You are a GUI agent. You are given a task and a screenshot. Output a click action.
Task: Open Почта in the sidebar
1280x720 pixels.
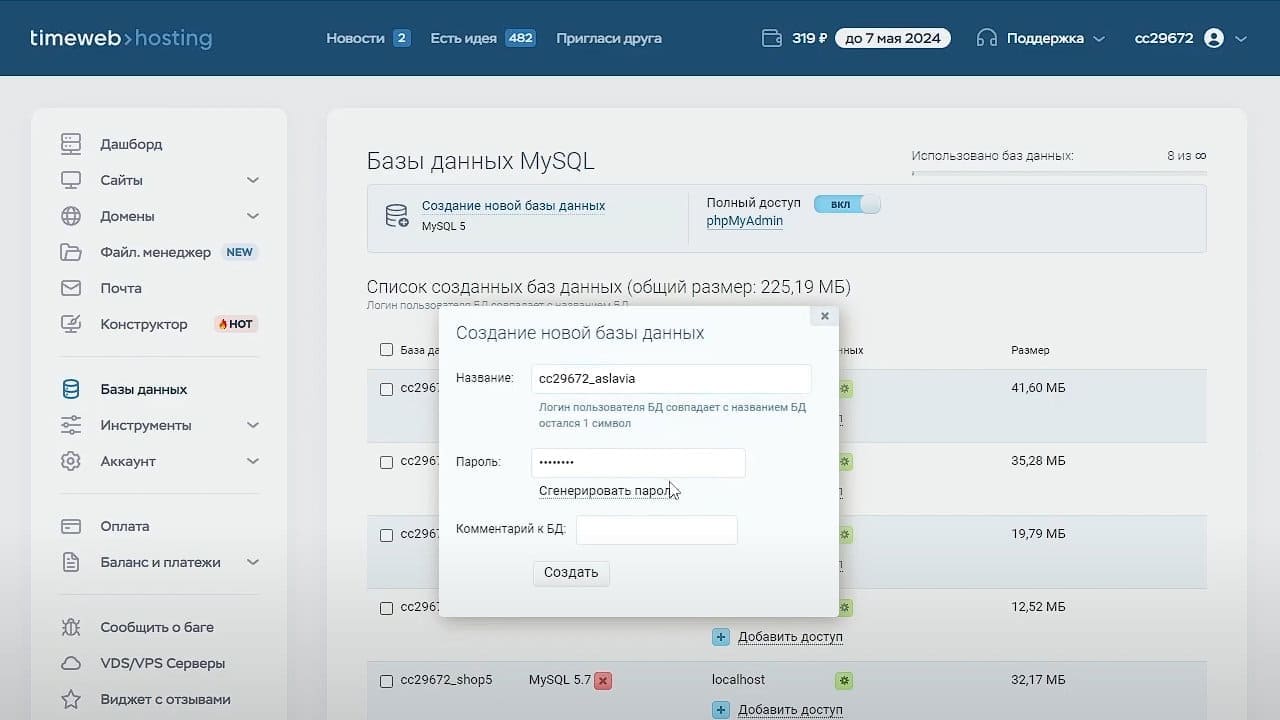click(121, 288)
